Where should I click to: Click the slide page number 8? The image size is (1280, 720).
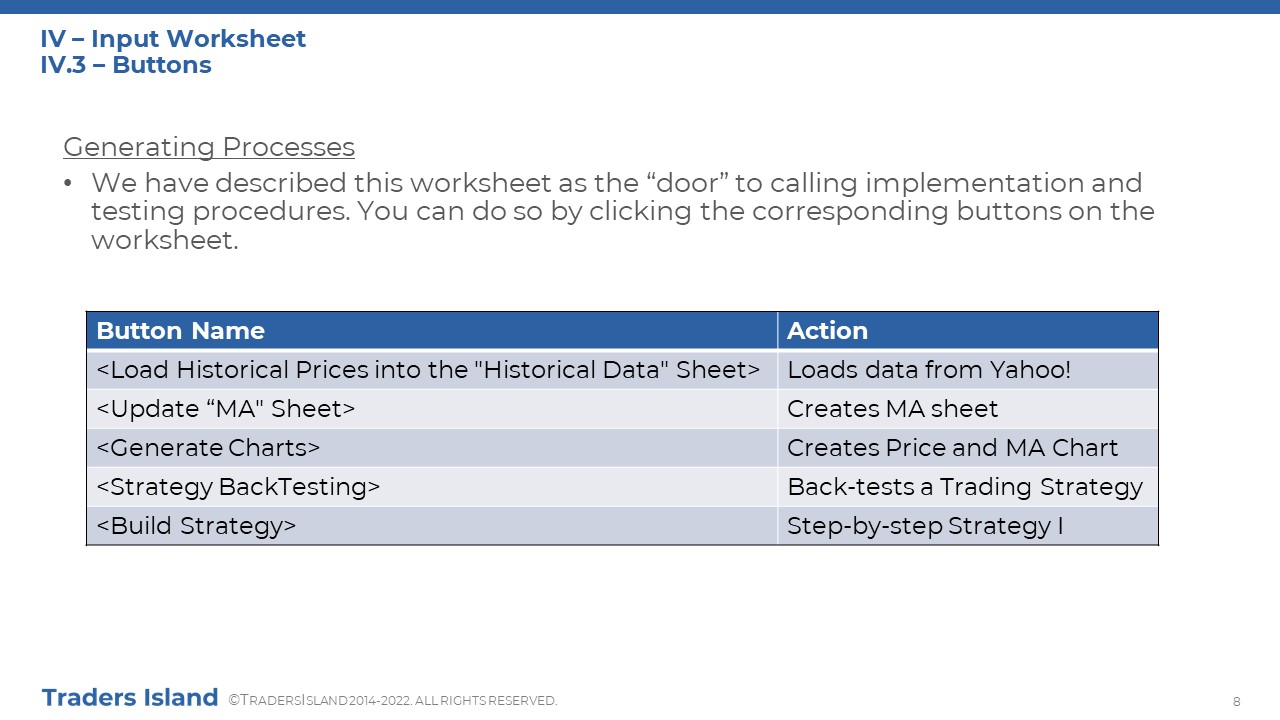tap(1237, 701)
